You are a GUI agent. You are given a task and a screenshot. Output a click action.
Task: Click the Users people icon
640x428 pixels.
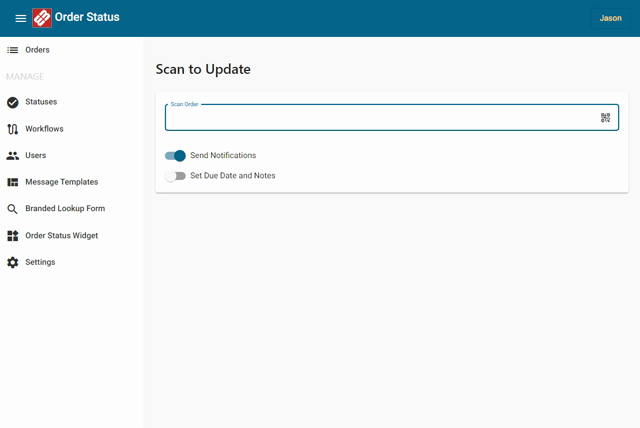click(x=13, y=156)
